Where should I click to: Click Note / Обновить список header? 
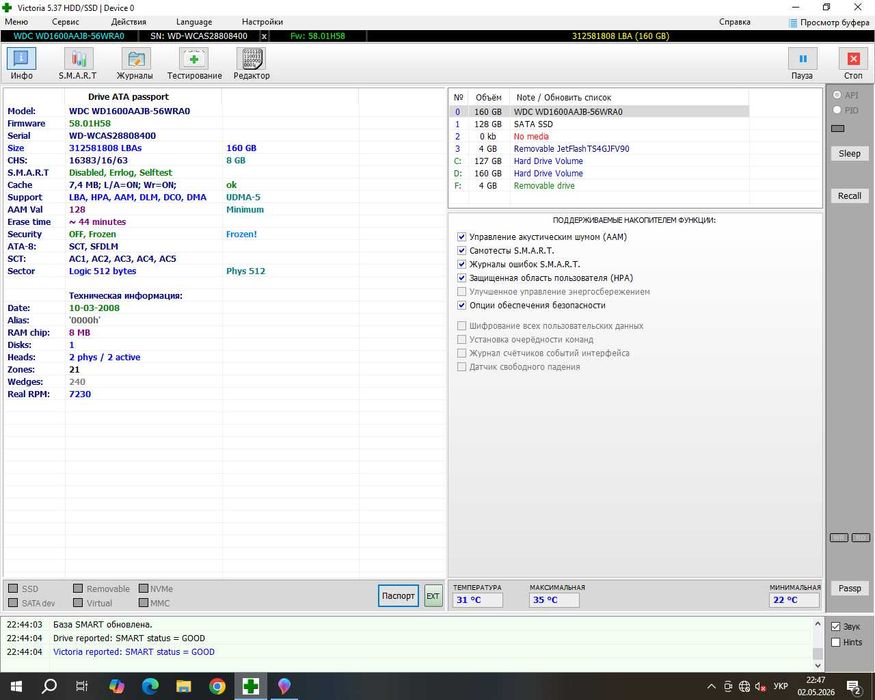click(564, 98)
